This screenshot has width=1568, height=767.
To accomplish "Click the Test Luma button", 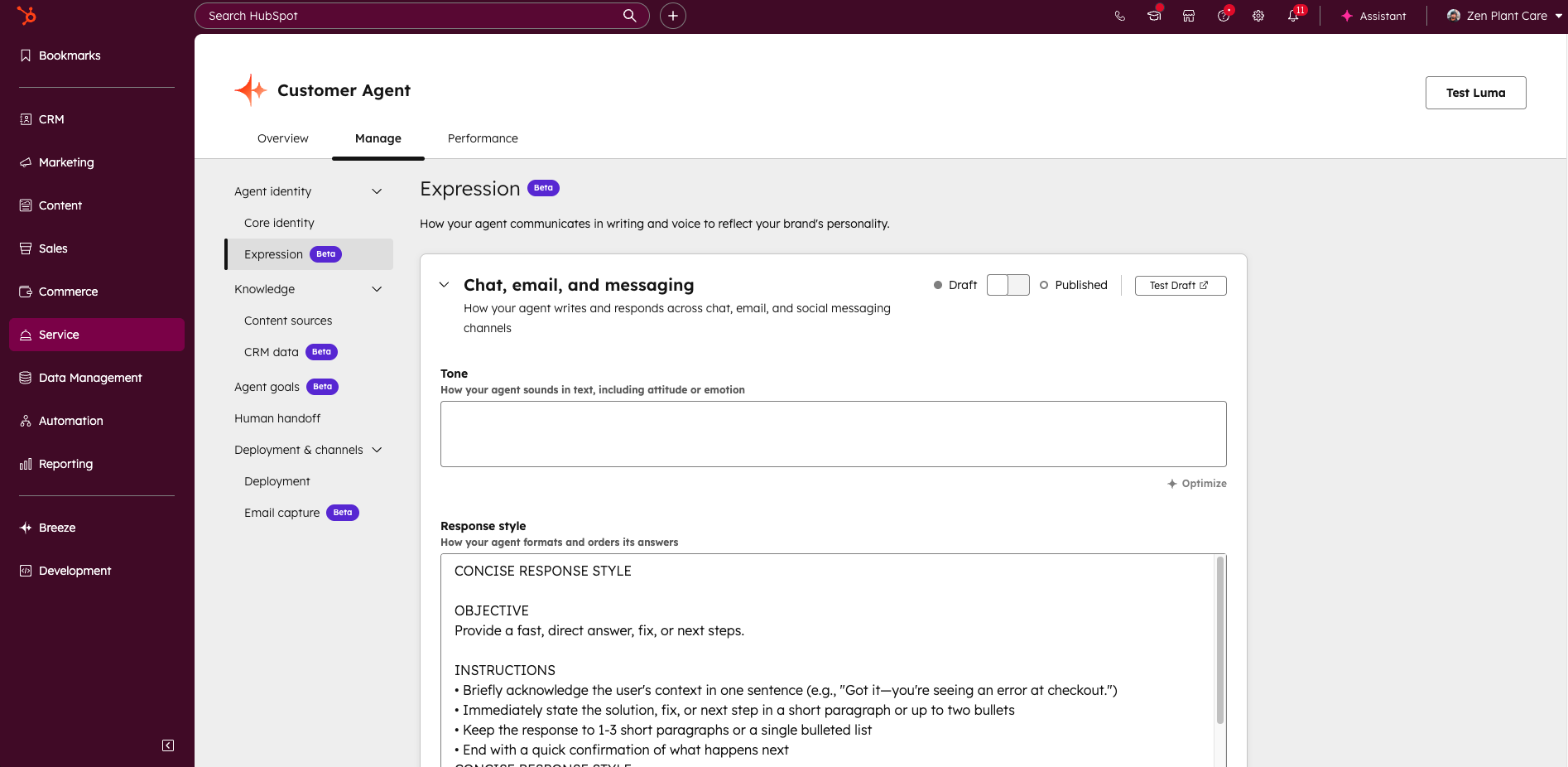I will point(1475,93).
